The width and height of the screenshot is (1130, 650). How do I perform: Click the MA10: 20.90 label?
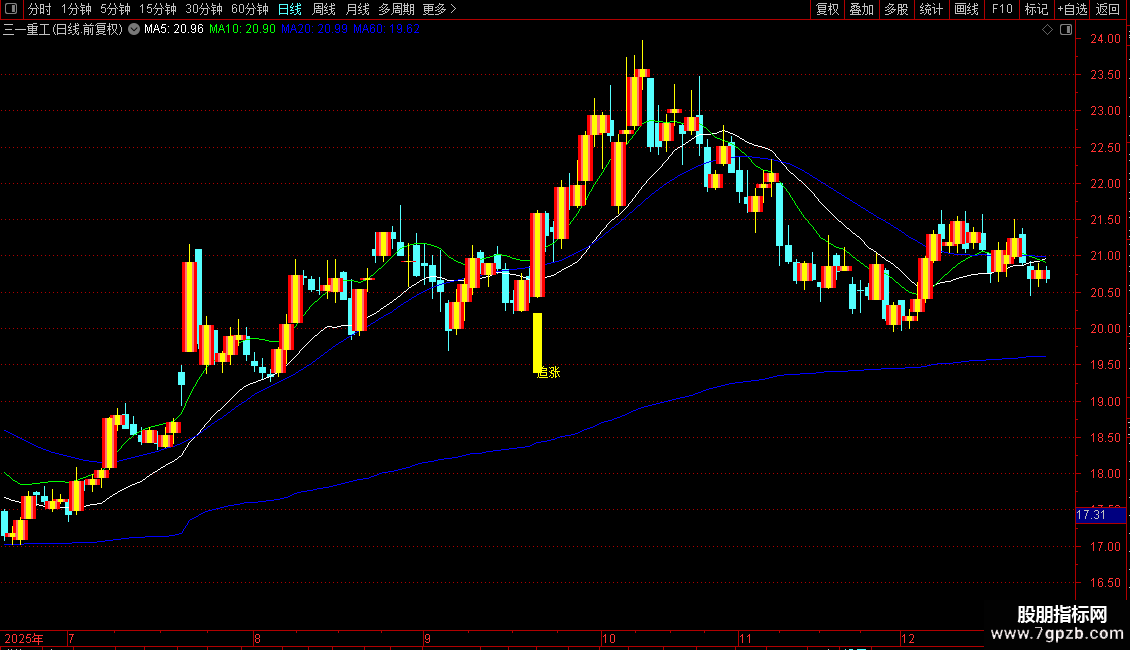point(242,30)
